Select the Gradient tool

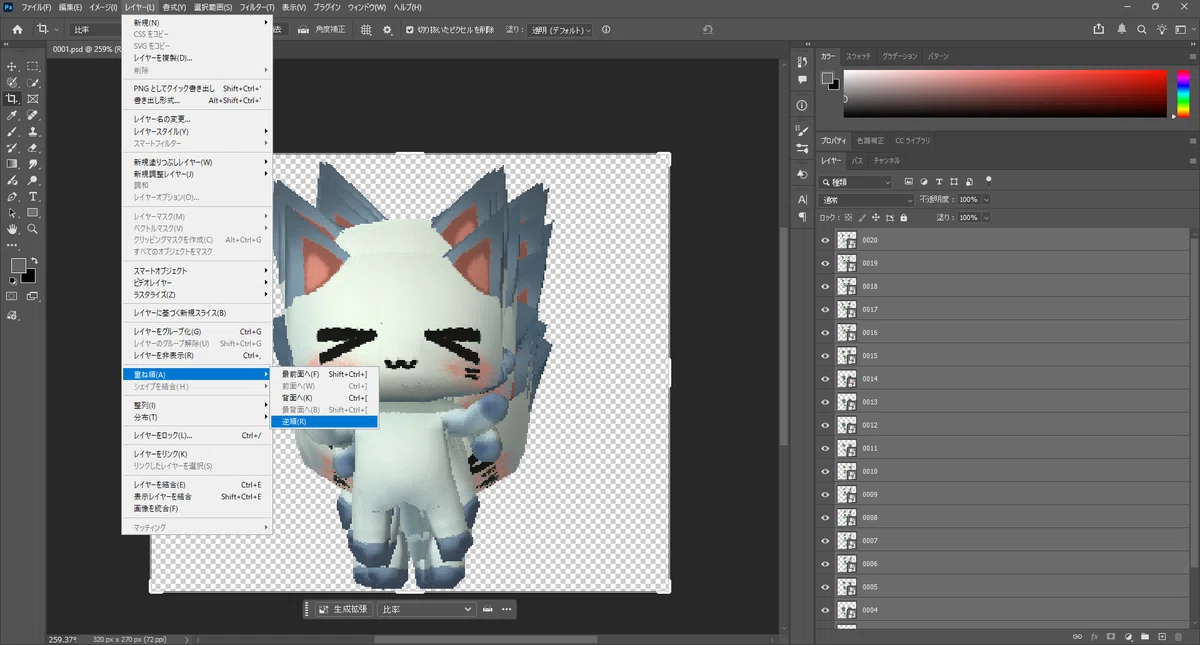(x=12, y=164)
